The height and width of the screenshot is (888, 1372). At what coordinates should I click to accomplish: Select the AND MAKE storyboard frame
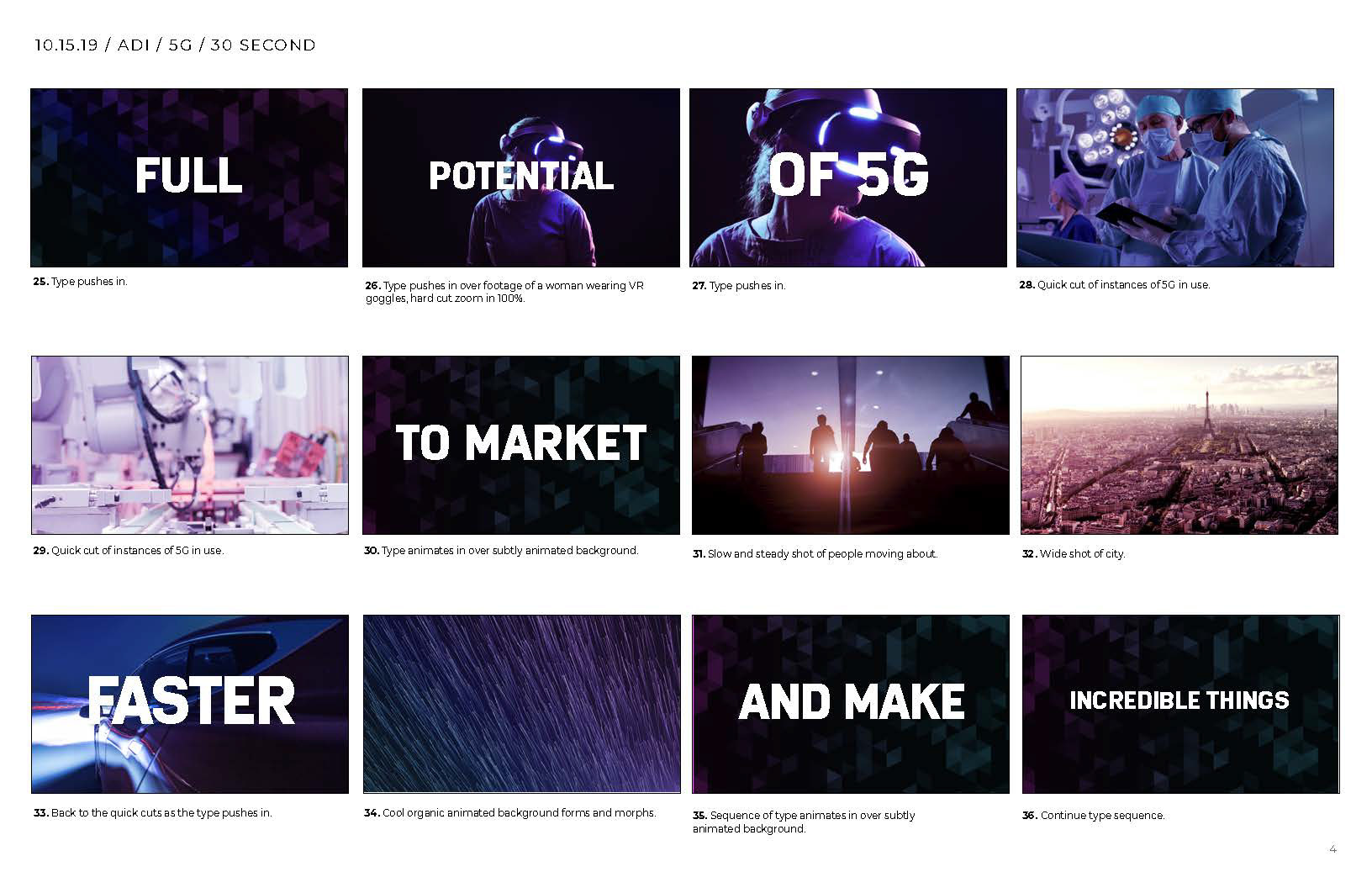851,704
